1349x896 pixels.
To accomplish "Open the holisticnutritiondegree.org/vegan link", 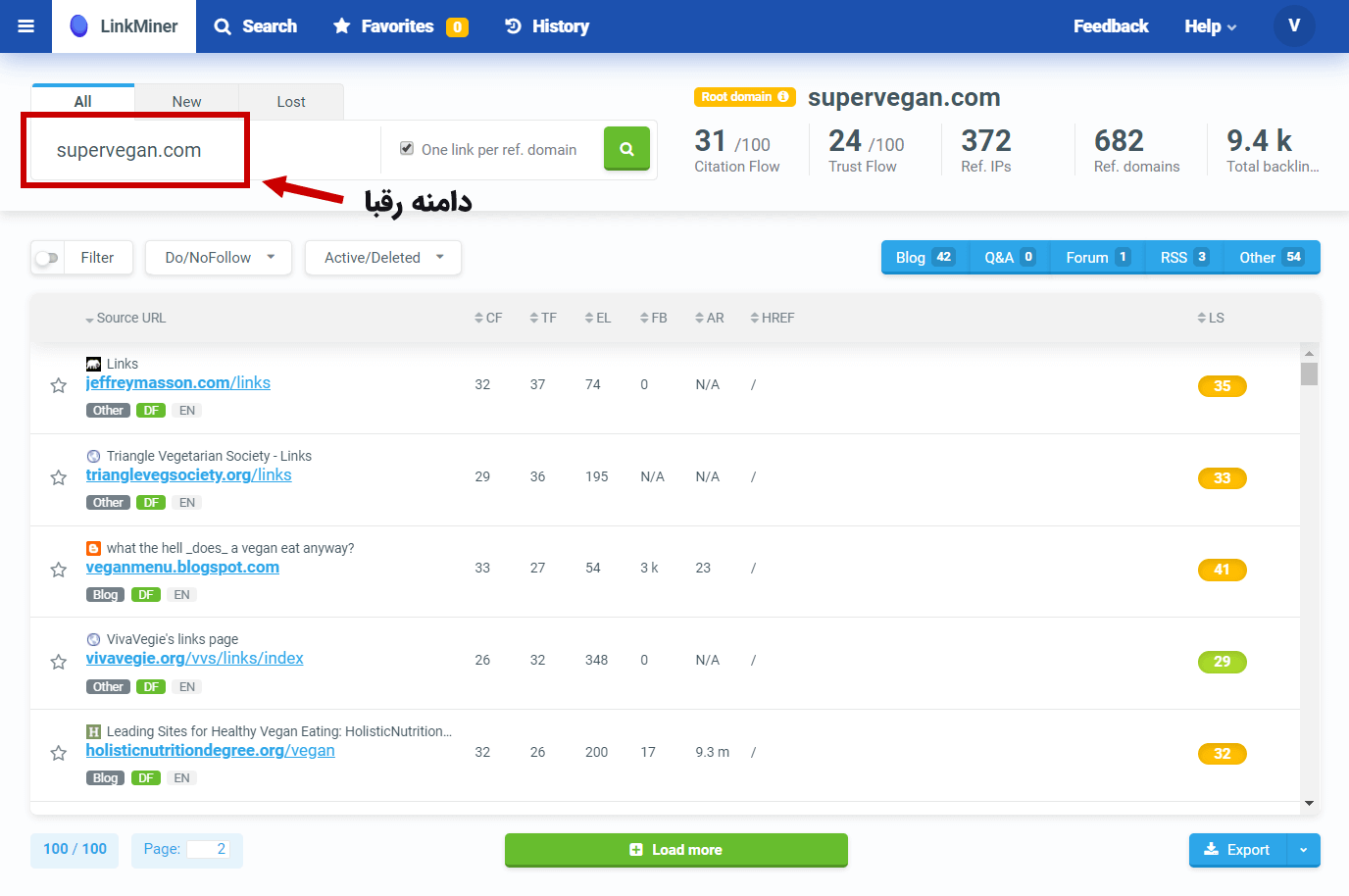I will 210,750.
